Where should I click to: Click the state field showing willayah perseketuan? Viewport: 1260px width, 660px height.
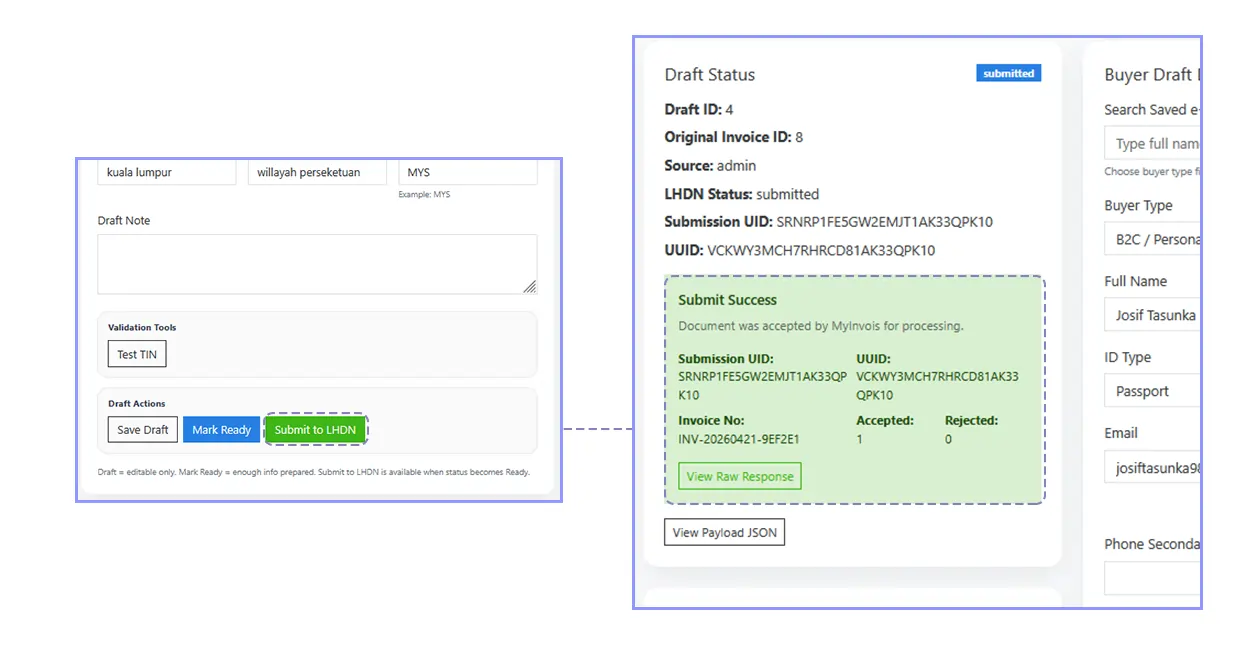click(x=317, y=171)
